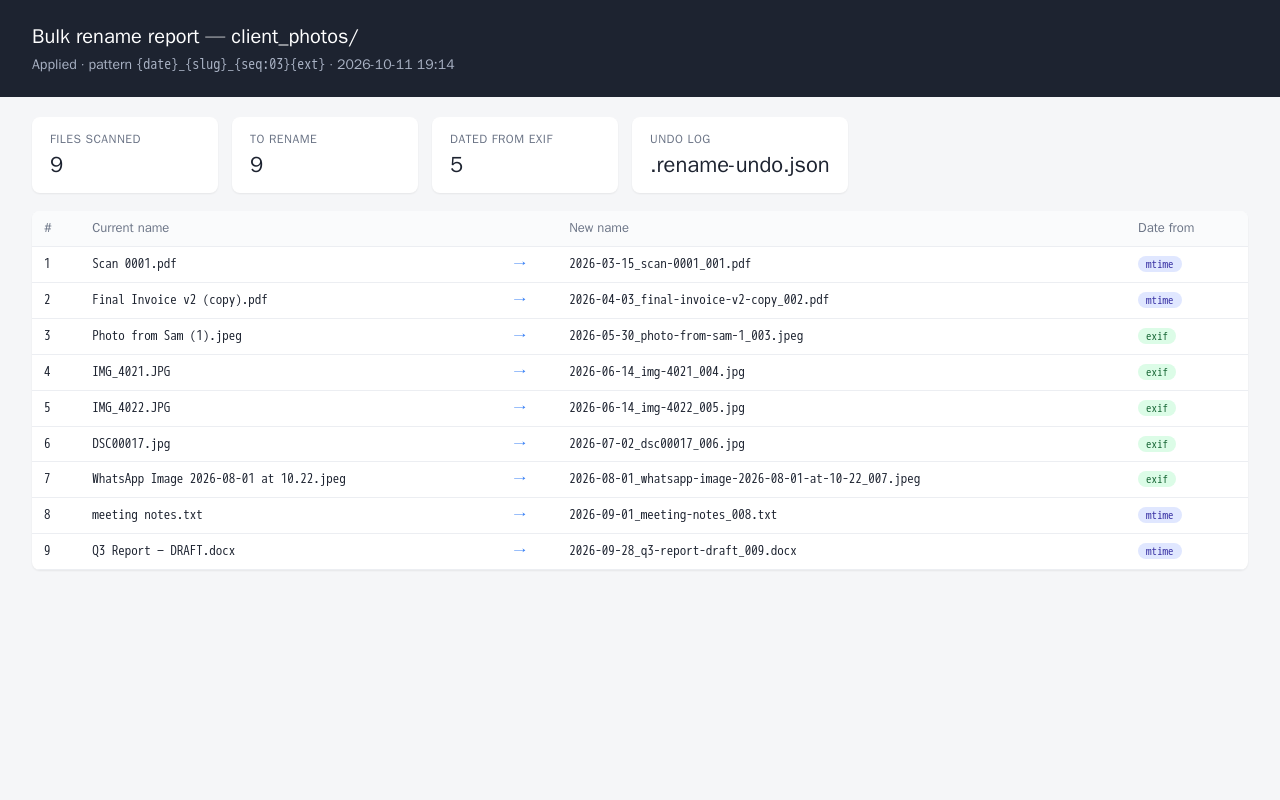Click the Bulk rename report title
The height and width of the screenshot is (800, 1280).
pos(195,37)
